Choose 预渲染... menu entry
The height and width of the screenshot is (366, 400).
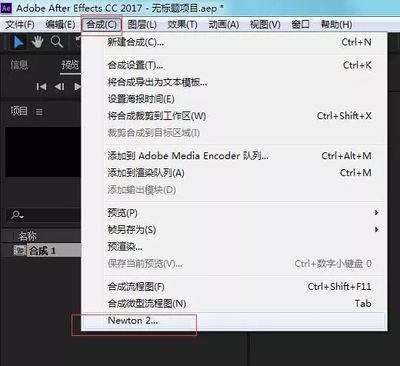click(234, 247)
